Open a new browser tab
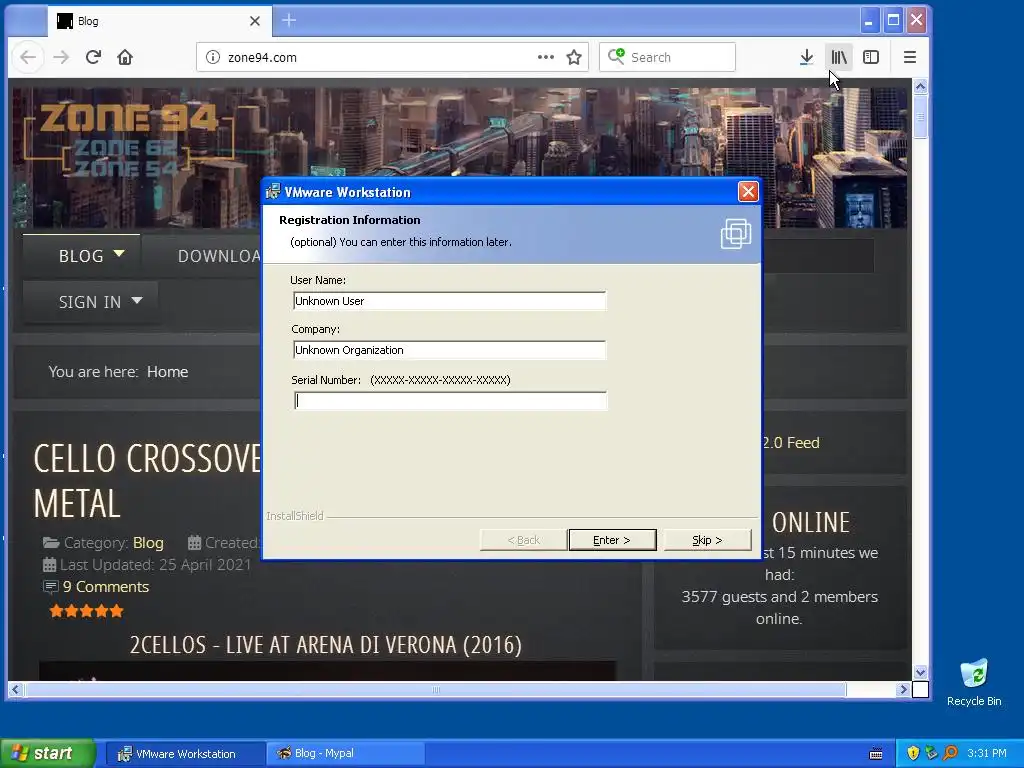 [x=289, y=20]
